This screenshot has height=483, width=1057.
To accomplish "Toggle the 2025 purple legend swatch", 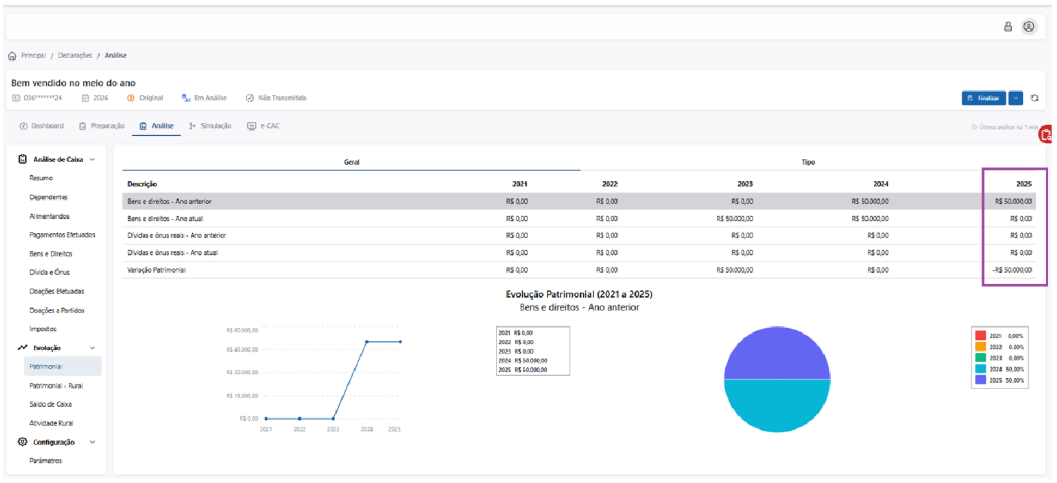I will (x=981, y=381).
